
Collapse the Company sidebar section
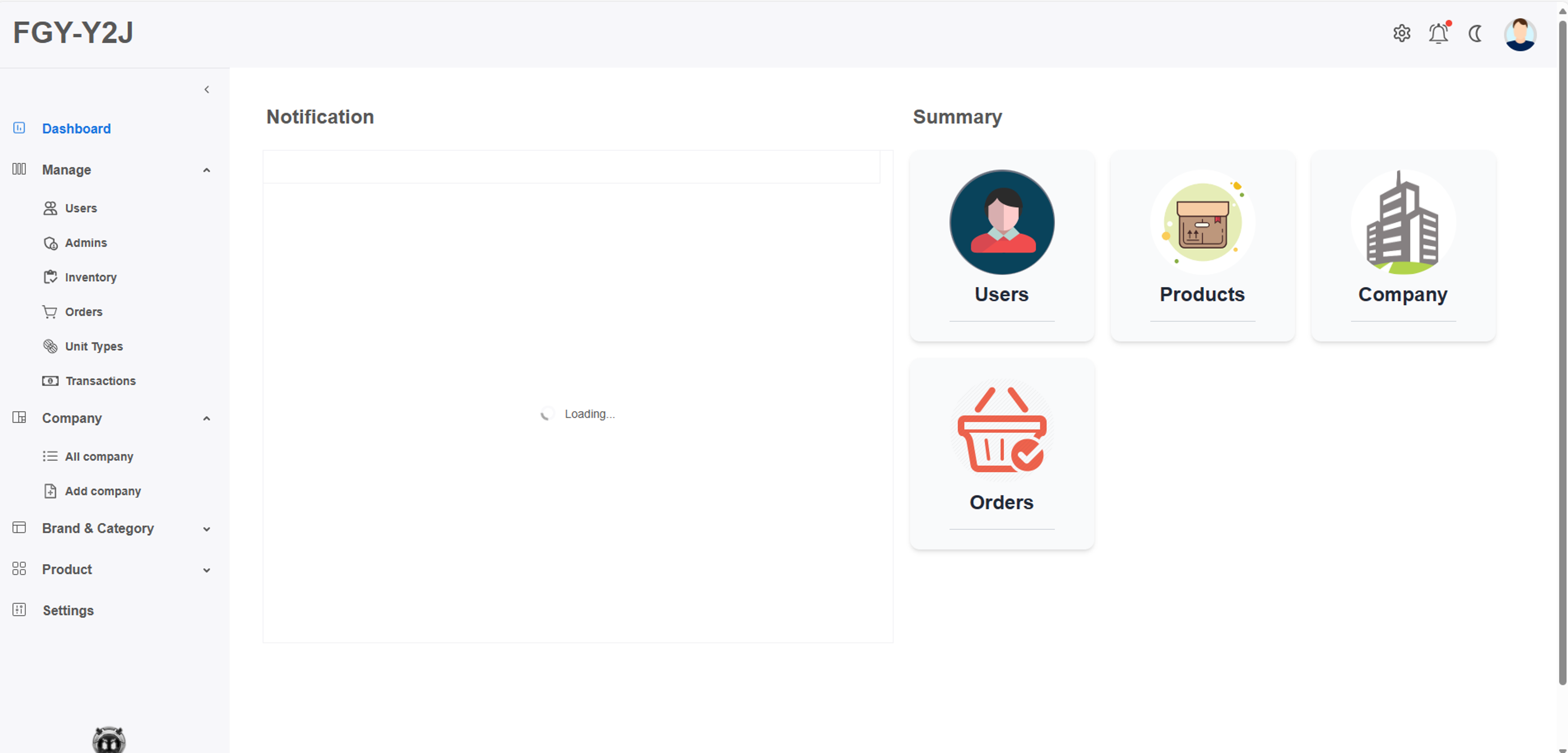coord(206,418)
